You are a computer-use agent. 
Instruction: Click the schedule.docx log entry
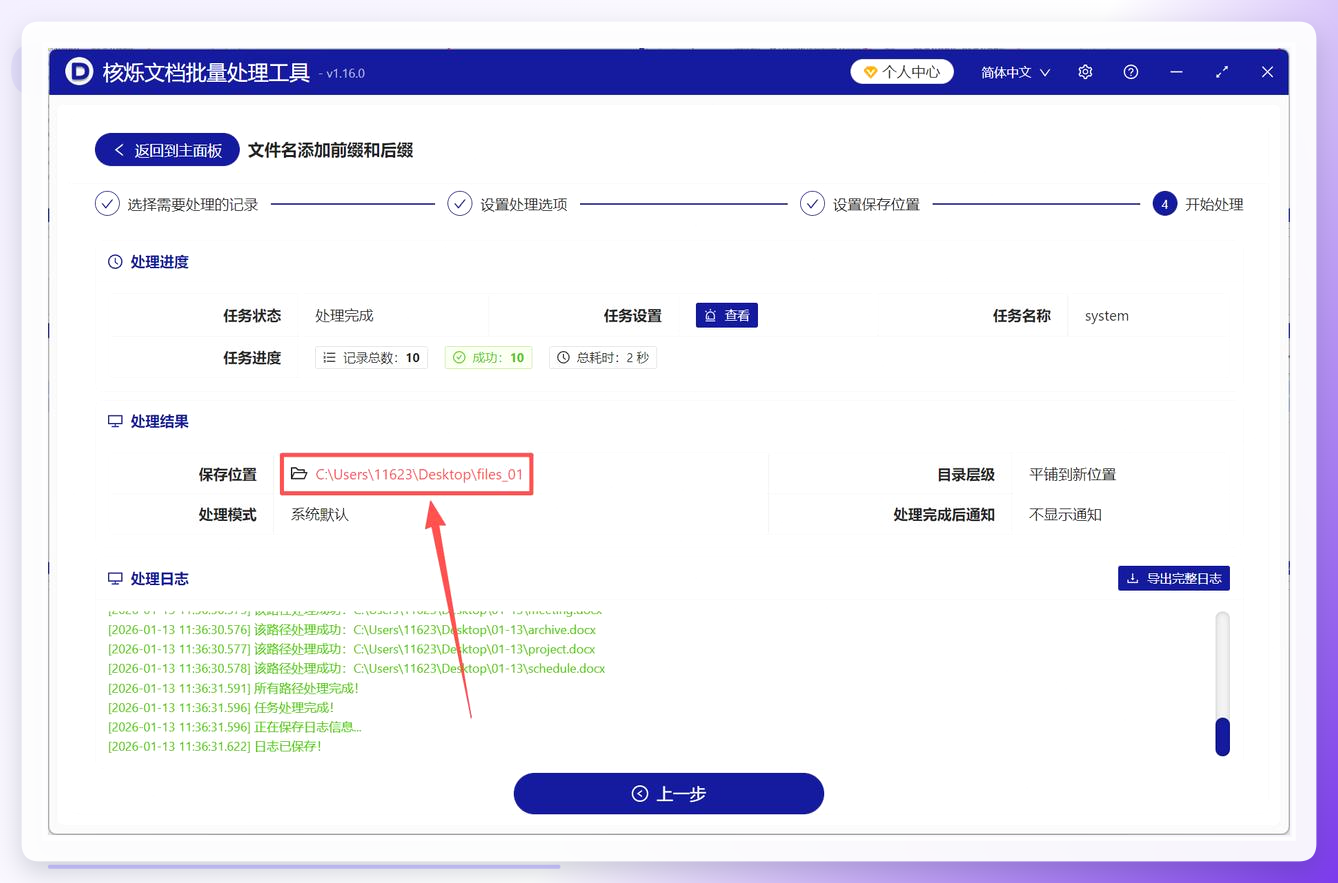pos(356,668)
